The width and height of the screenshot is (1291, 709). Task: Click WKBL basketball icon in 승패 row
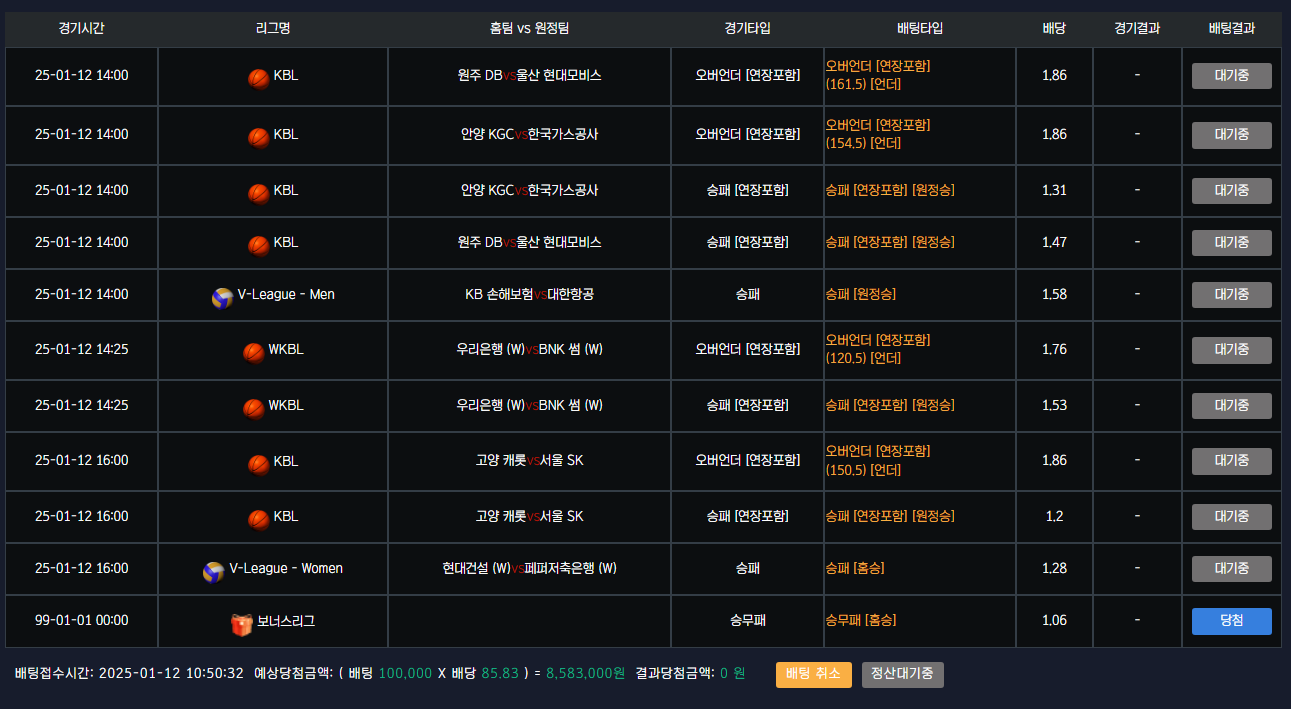coord(254,408)
